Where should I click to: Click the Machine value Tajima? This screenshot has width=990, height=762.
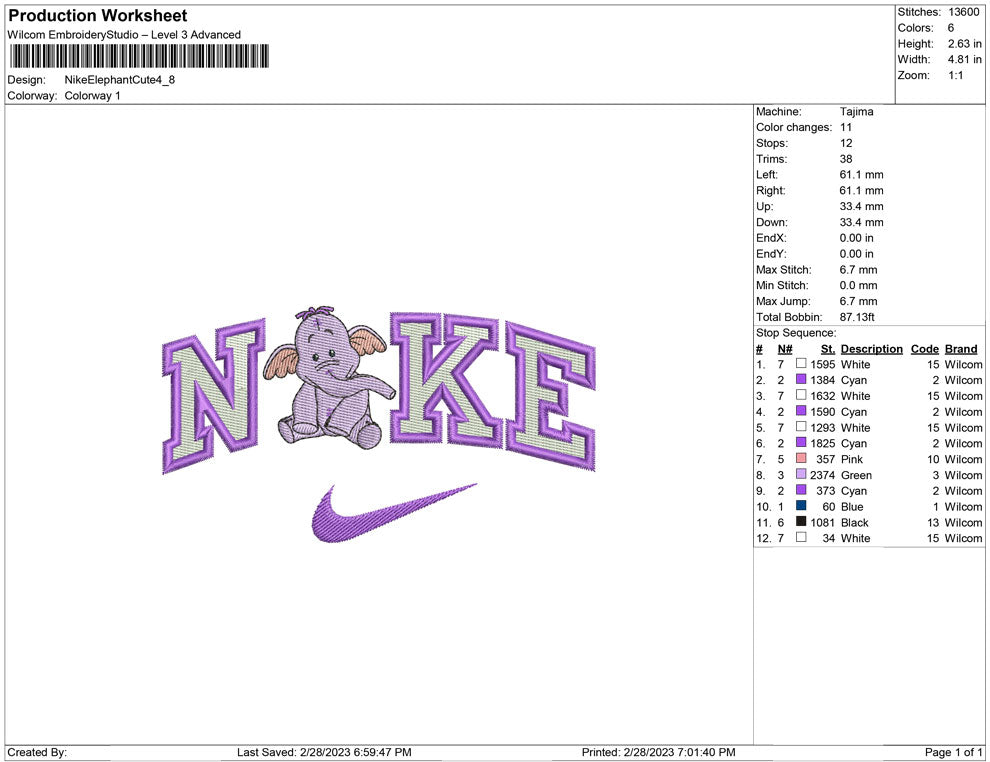tap(856, 112)
